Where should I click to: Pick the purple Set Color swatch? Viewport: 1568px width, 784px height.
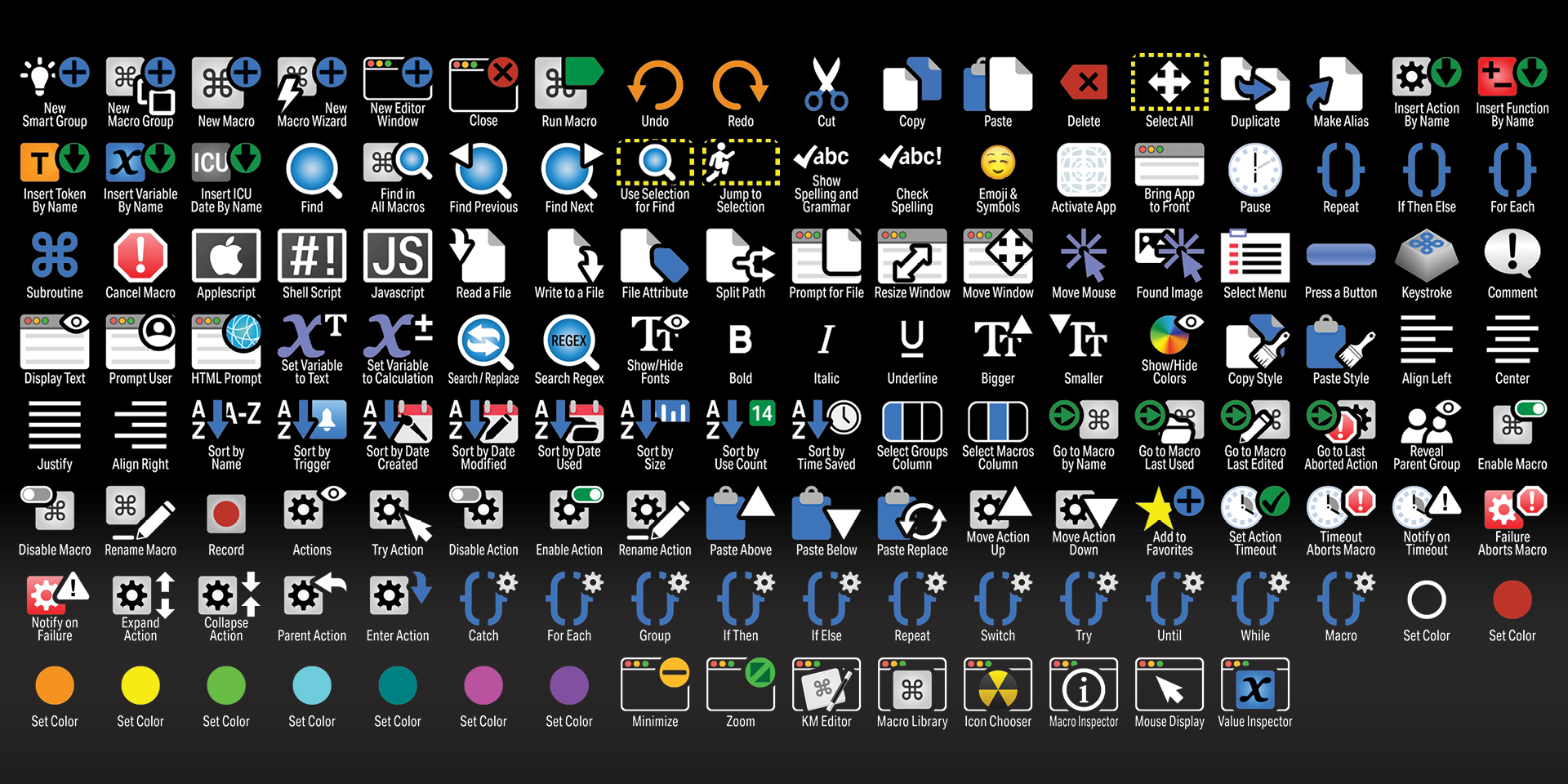tap(569, 685)
